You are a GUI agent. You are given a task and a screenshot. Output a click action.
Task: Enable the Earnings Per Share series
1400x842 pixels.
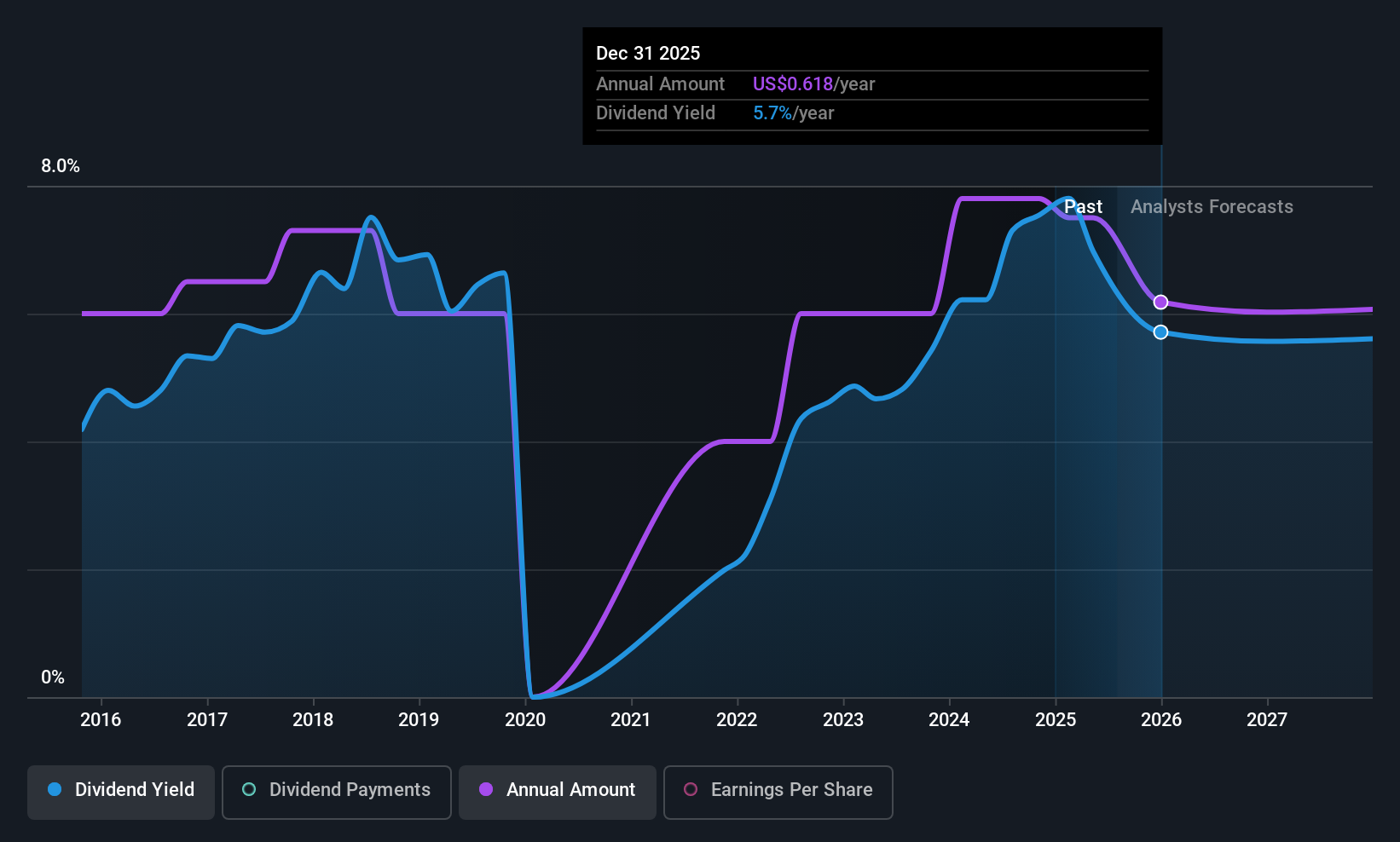click(777, 791)
